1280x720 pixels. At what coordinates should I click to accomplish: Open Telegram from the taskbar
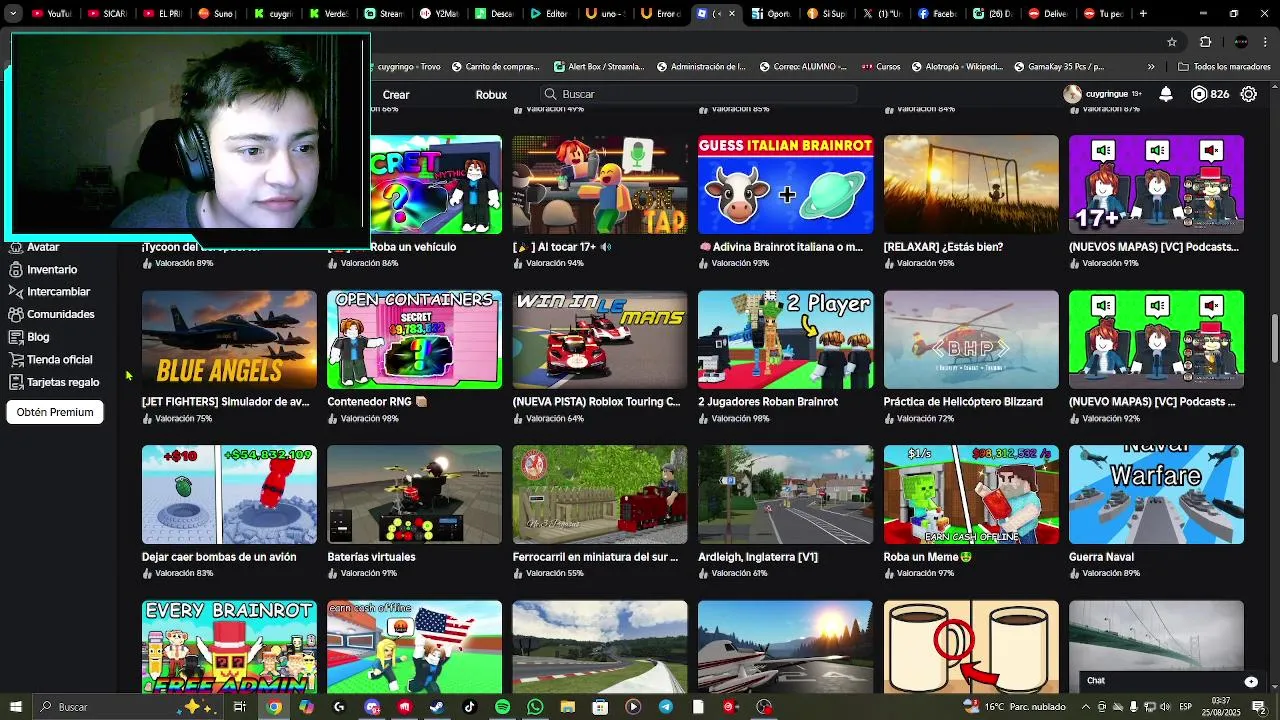[x=666, y=707]
